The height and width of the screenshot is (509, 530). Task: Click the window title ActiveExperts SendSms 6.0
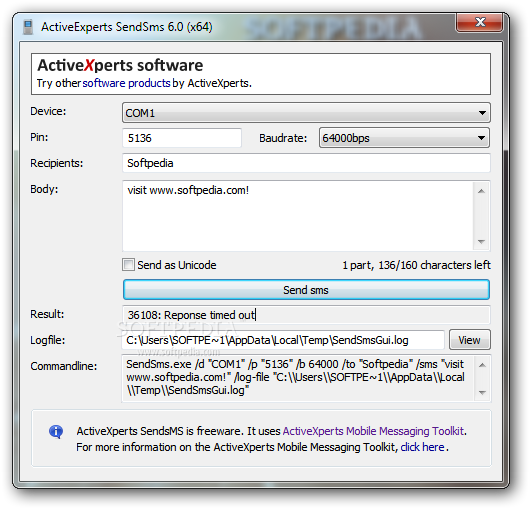[x=127, y=27]
